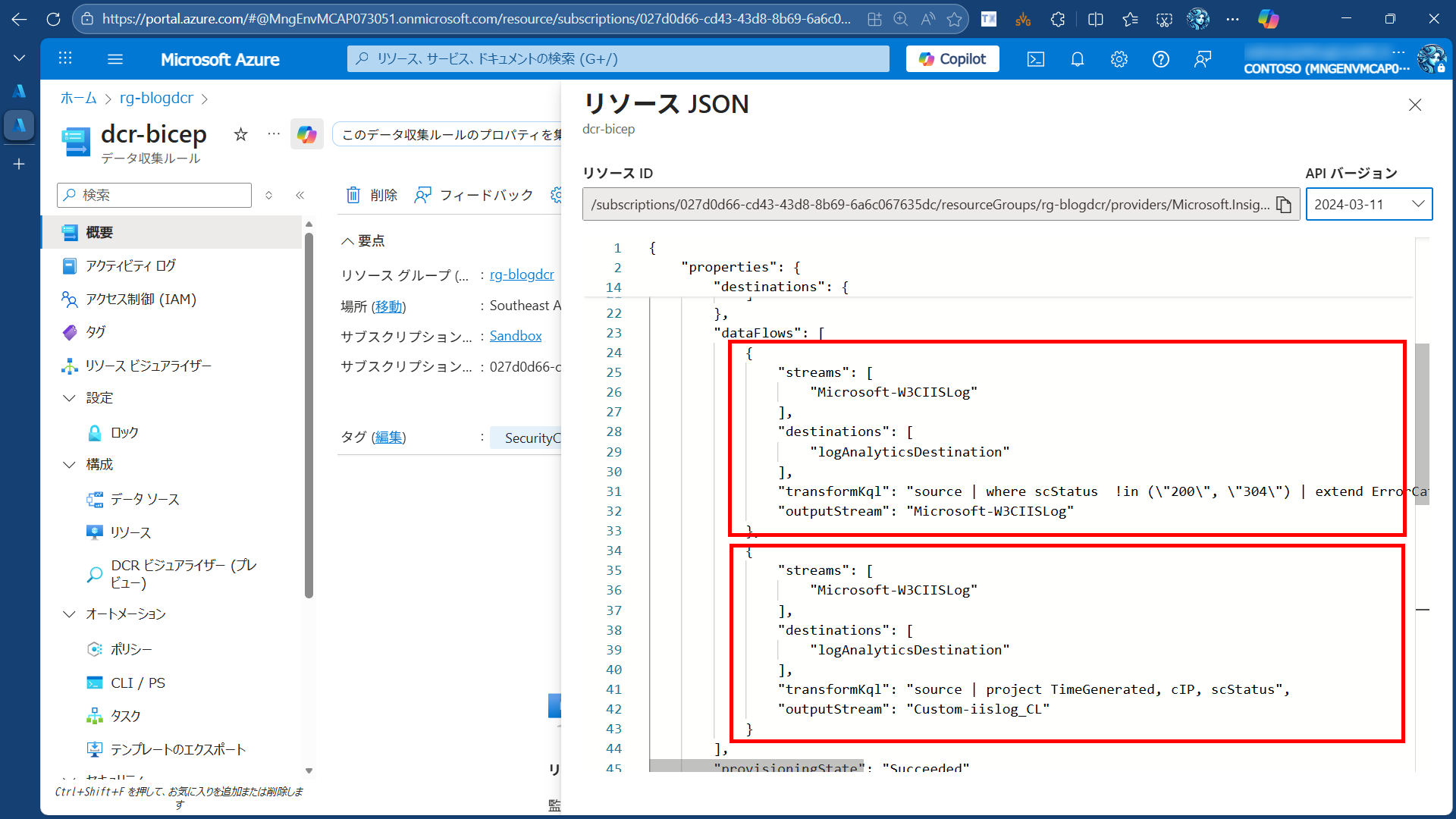Open the notifications bell
1456x819 pixels.
(x=1077, y=59)
